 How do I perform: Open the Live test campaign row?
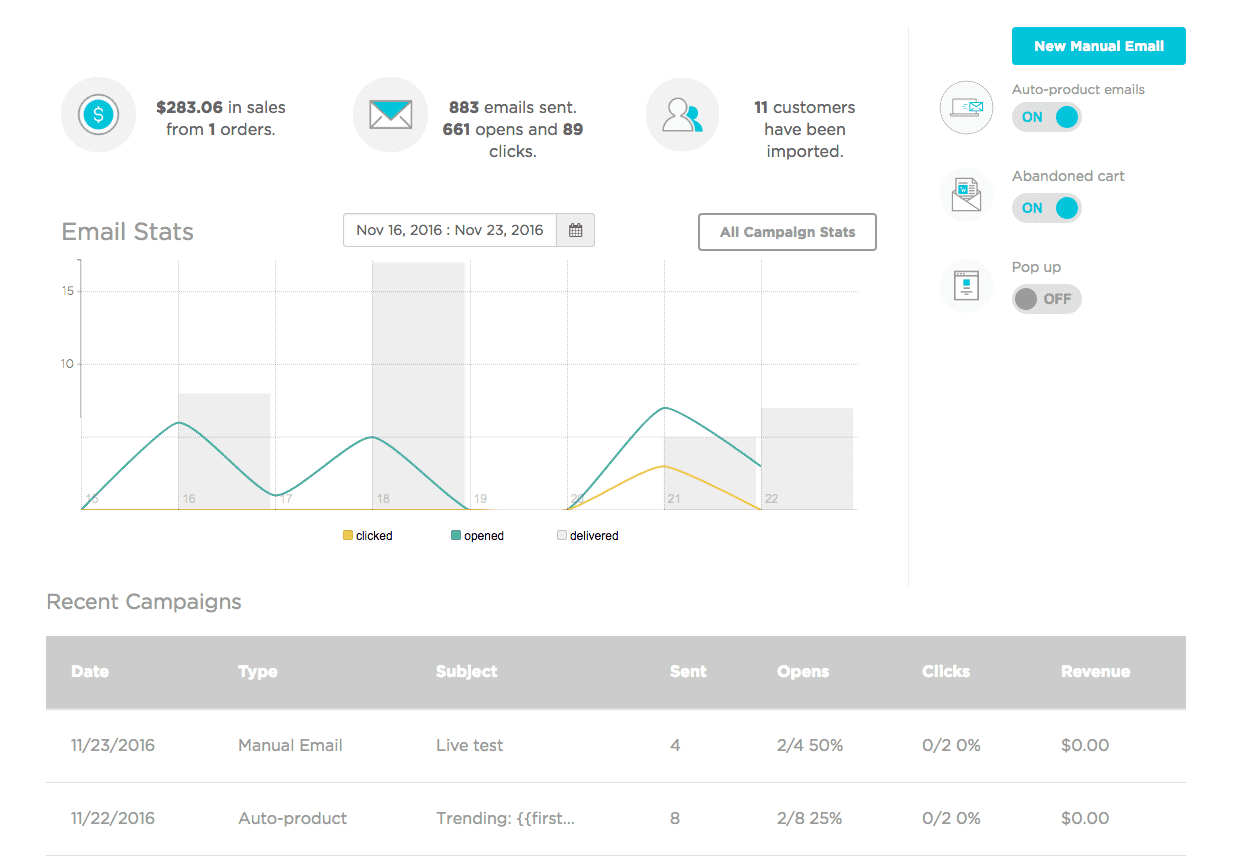(470, 746)
